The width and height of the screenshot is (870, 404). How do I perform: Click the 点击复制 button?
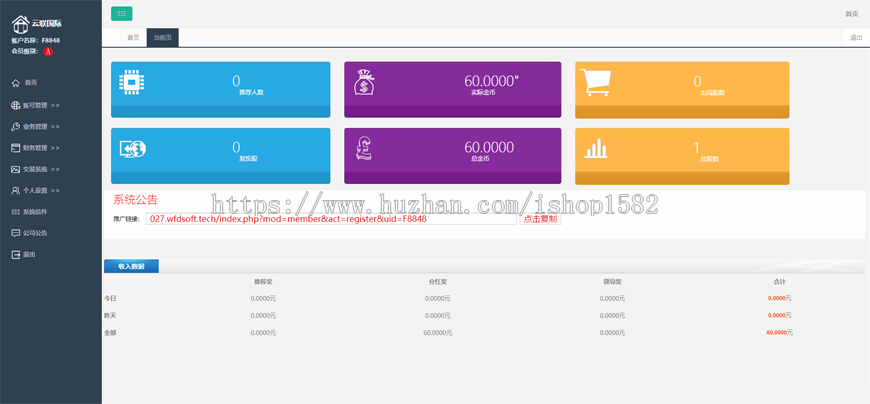tap(540, 219)
